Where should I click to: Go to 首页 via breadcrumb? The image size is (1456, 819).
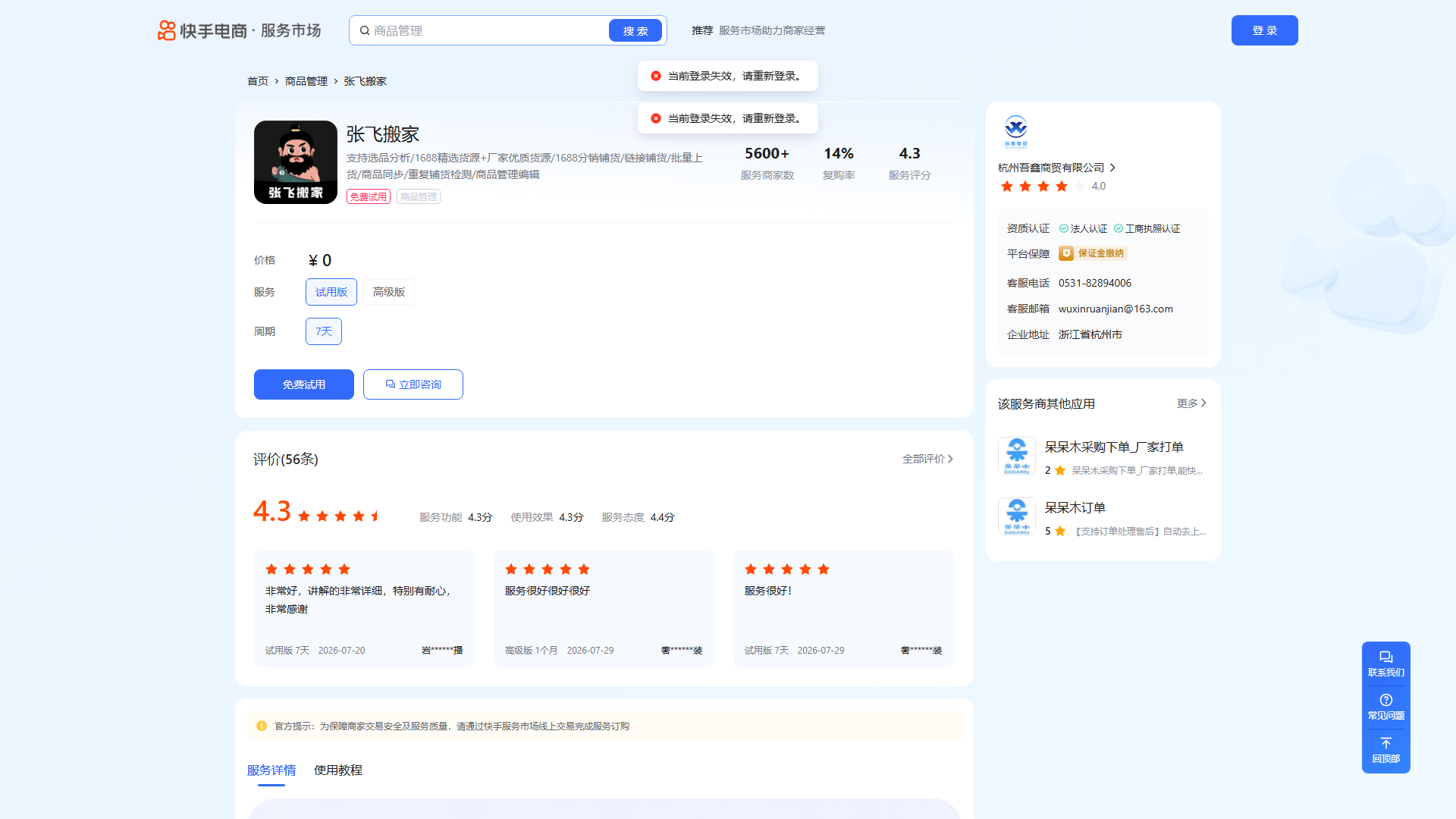pos(258,81)
